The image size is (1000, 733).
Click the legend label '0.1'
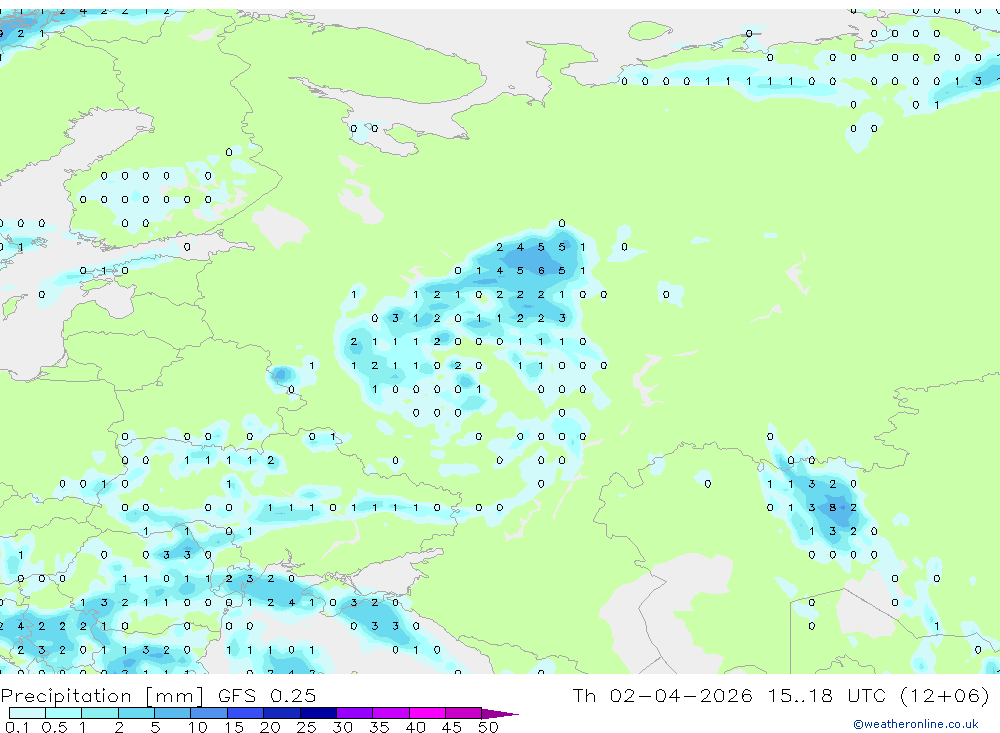click(x=17, y=727)
